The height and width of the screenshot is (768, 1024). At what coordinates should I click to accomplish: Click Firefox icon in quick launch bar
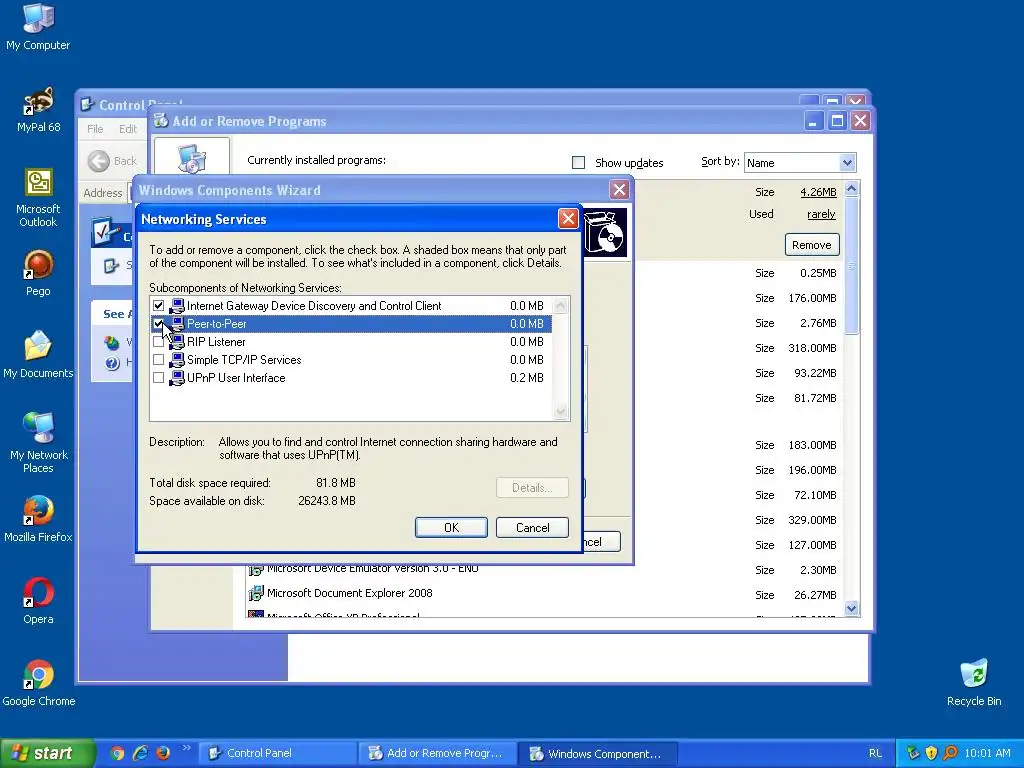163,753
